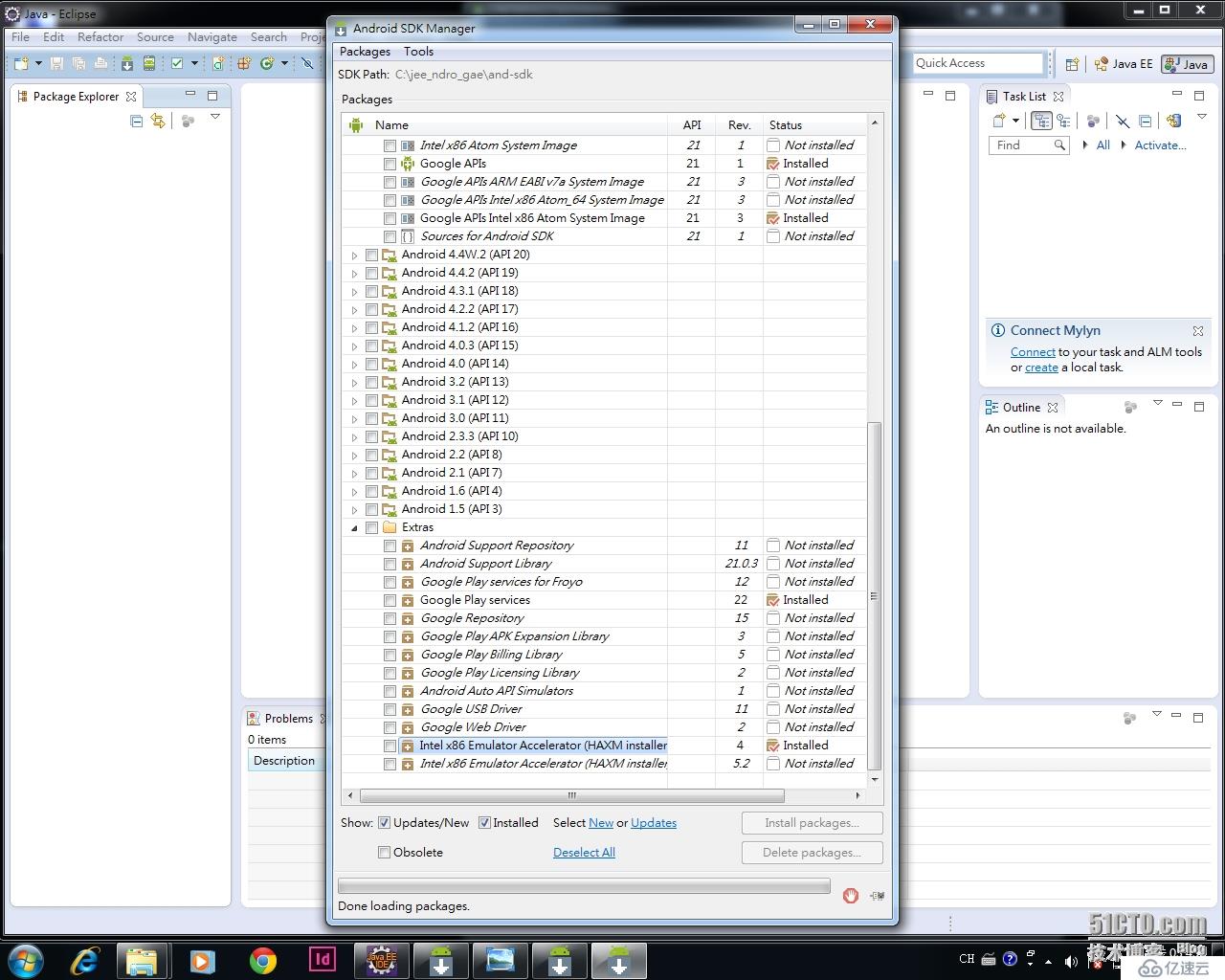
Task: Check the Android Support Library checkbox
Action: point(390,564)
